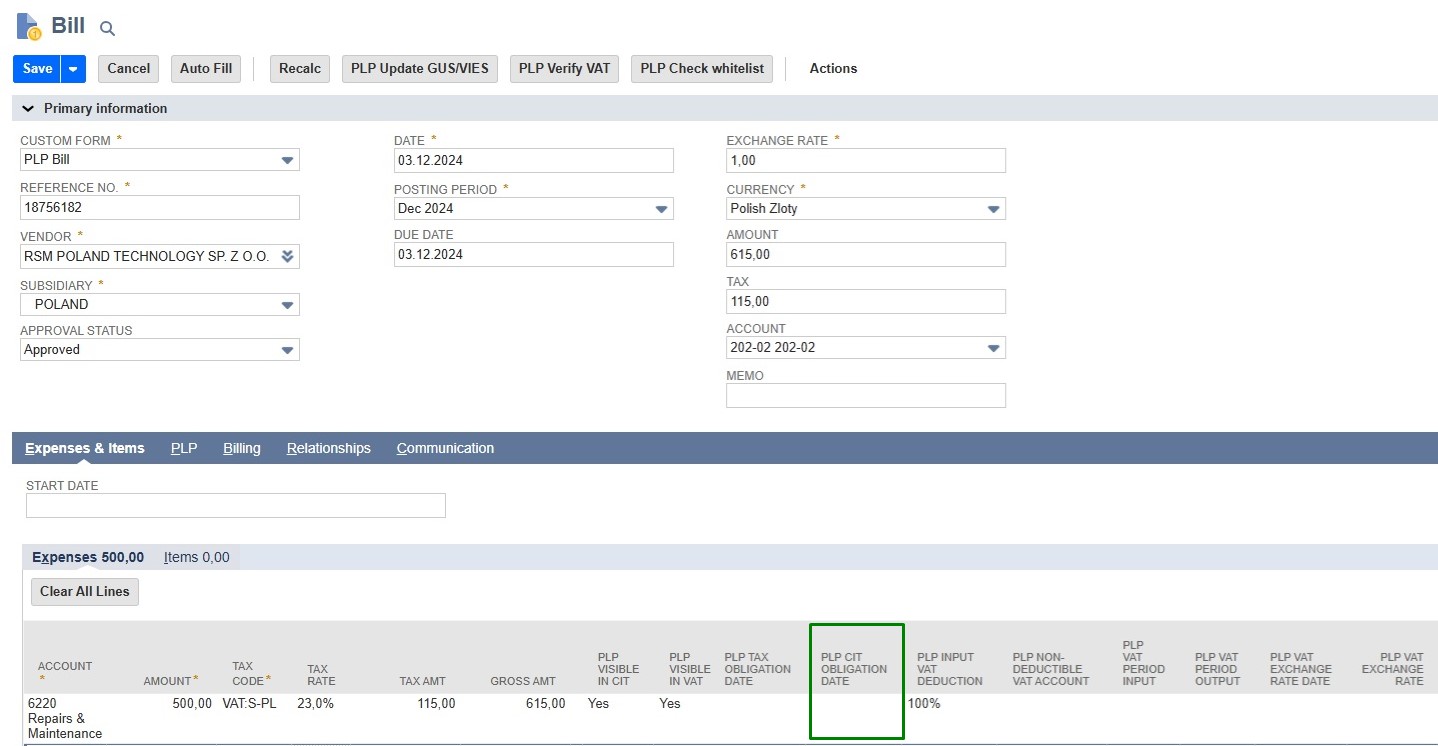Click the search magnifier icon beside Bill
Viewport: 1438px width, 746px height.
108,29
